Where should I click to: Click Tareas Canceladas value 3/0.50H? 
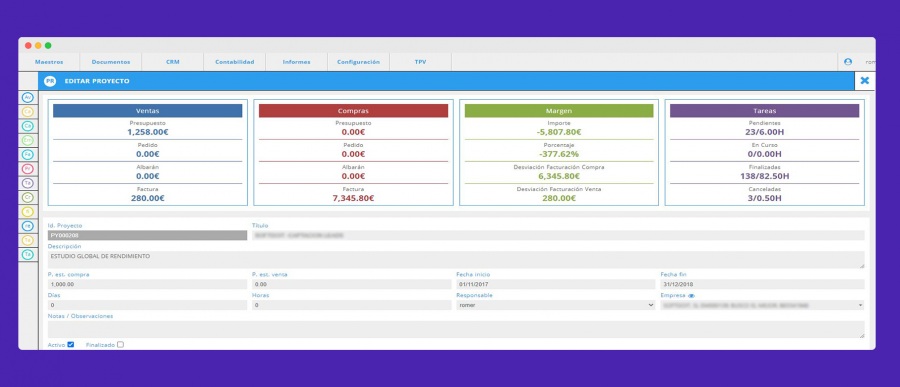tap(765, 198)
